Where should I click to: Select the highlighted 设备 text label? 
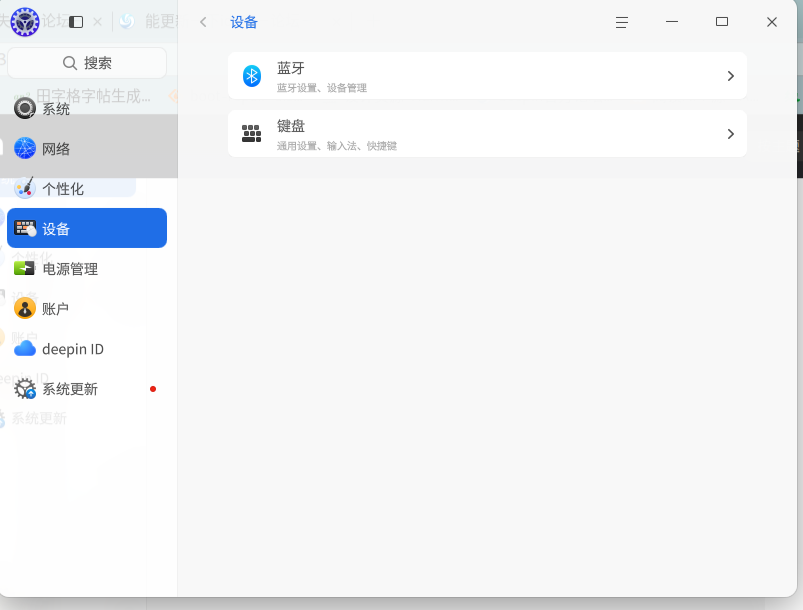tap(56, 229)
